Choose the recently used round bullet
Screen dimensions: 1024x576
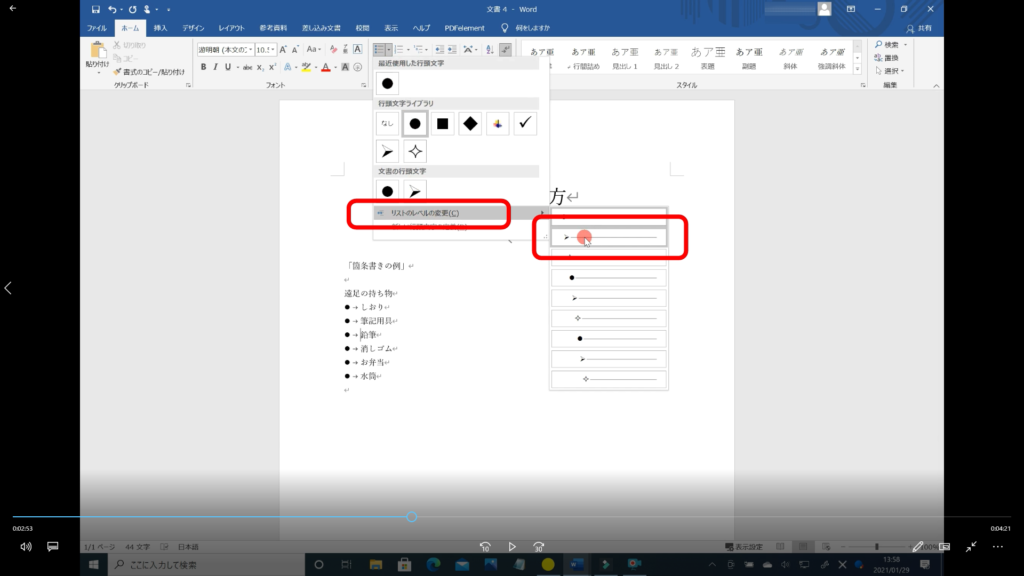(388, 85)
